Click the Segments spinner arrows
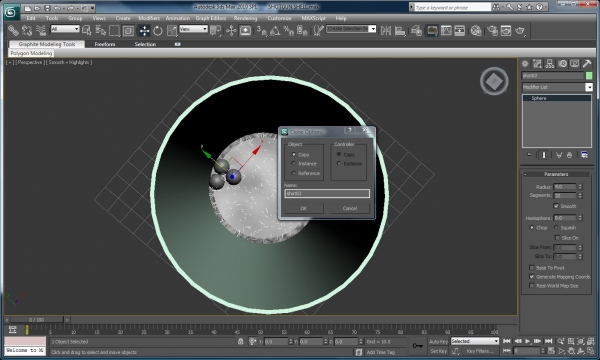The image size is (600, 360). 580,195
